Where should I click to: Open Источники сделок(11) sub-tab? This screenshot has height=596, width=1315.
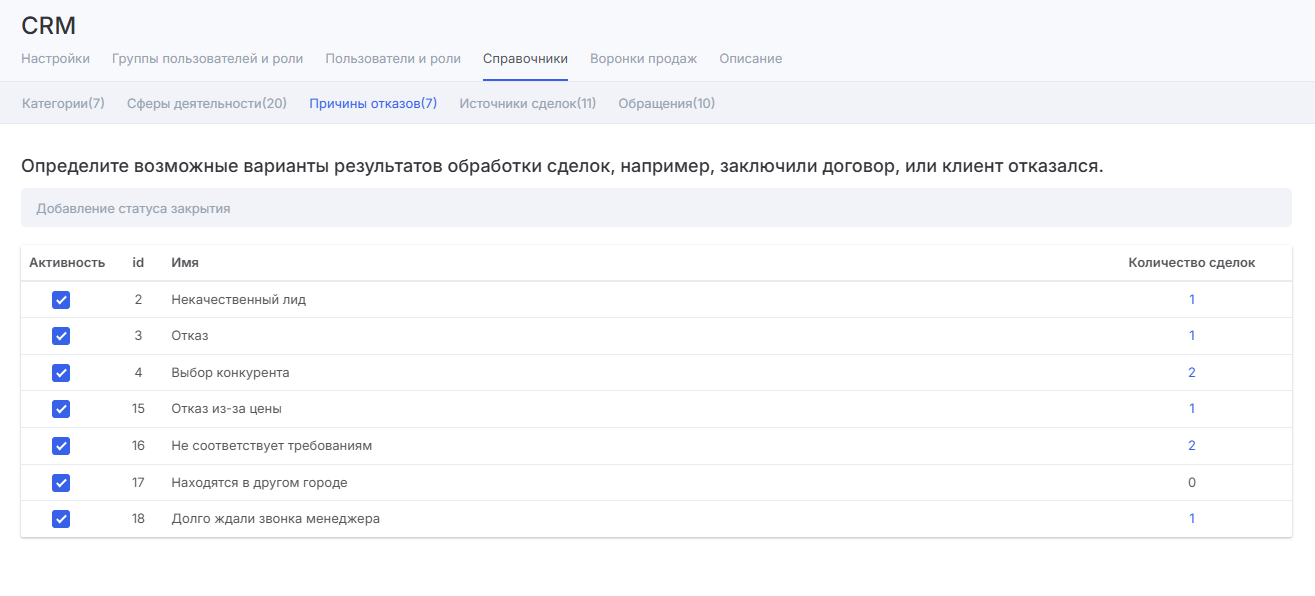(x=527, y=104)
